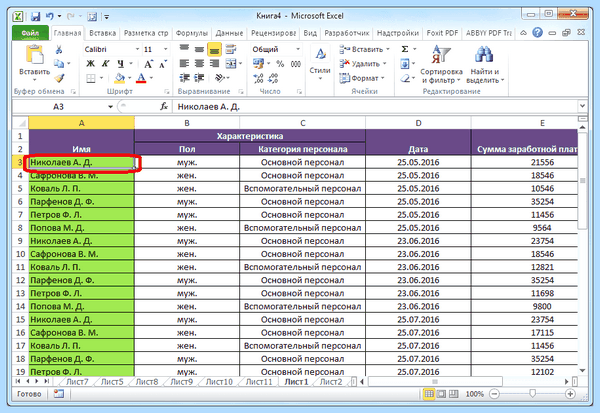Screen dimensions: 600x413
Task: Align text to middle vertically
Action: coord(199,49)
